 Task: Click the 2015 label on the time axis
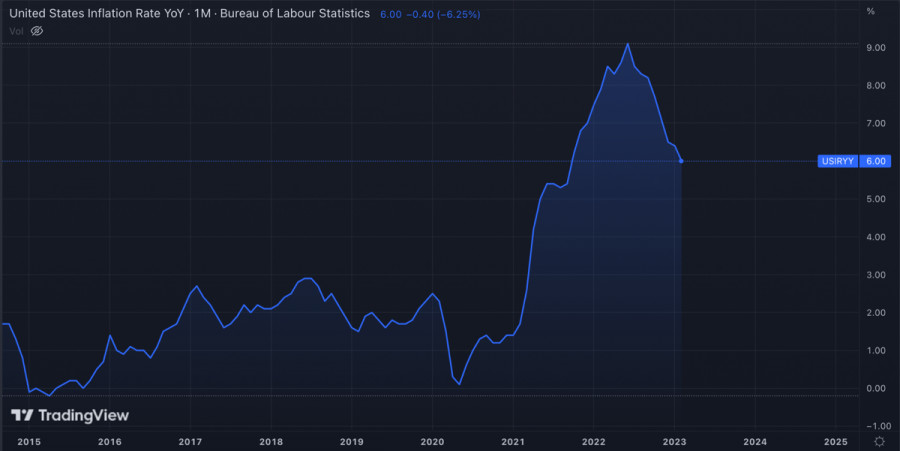(29, 442)
